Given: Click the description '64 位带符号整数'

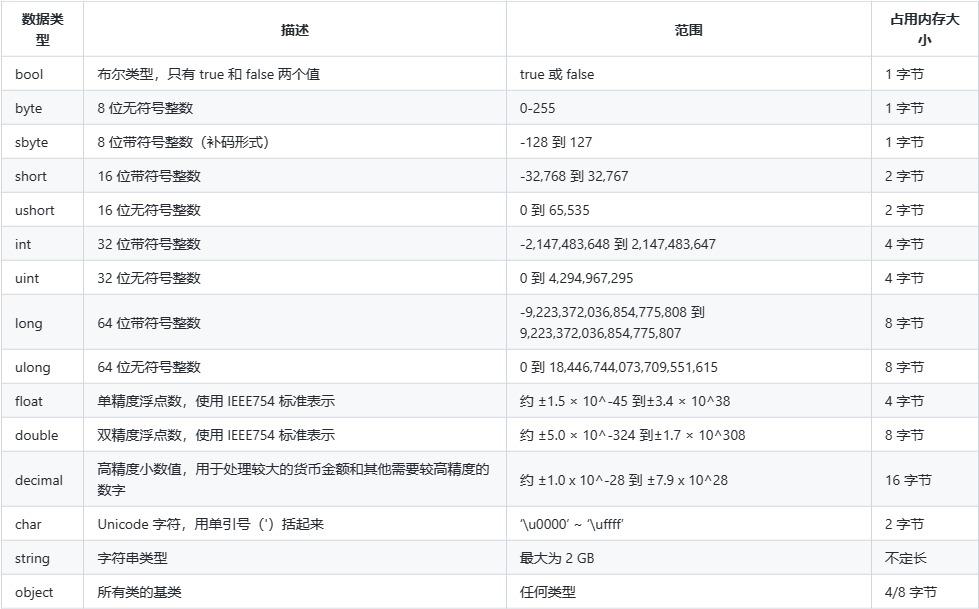Looking at the screenshot, I should [x=149, y=323].
